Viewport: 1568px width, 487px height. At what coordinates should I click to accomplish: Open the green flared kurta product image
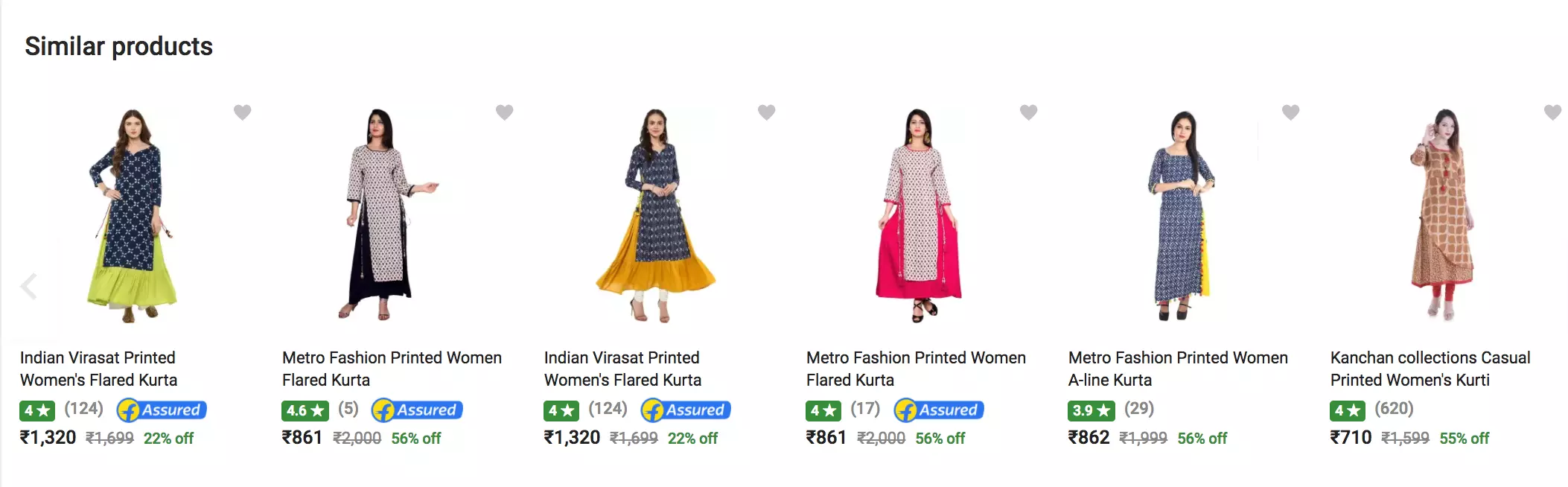[x=132, y=216]
